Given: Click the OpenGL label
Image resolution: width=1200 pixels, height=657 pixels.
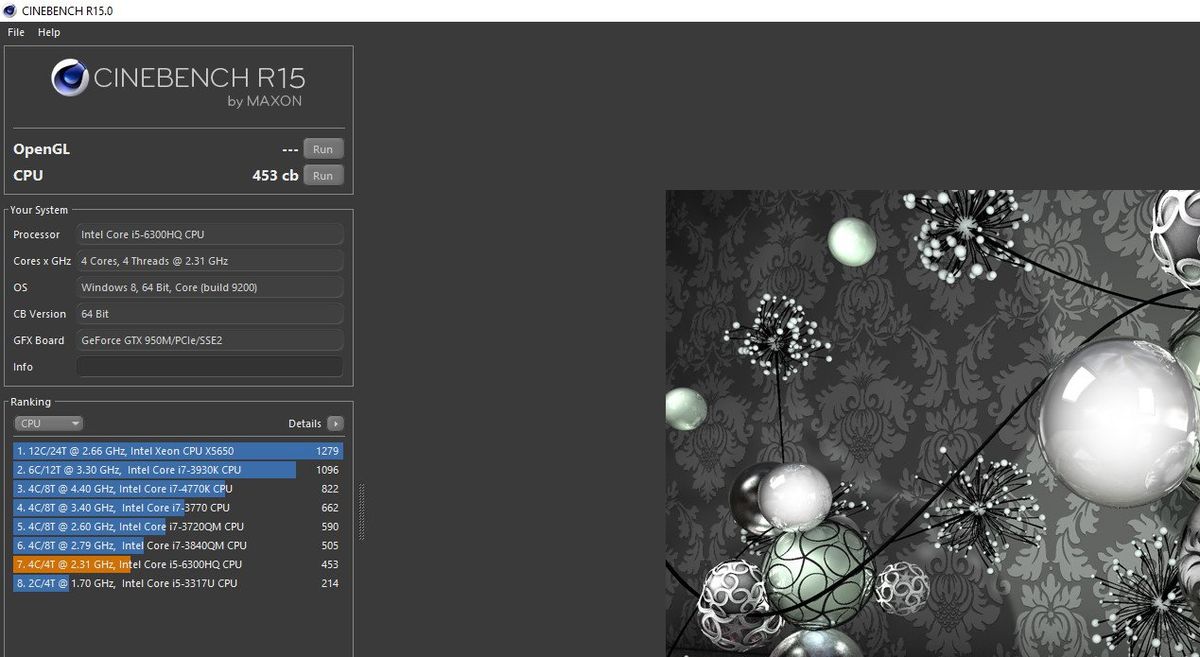Looking at the screenshot, I should [x=41, y=149].
